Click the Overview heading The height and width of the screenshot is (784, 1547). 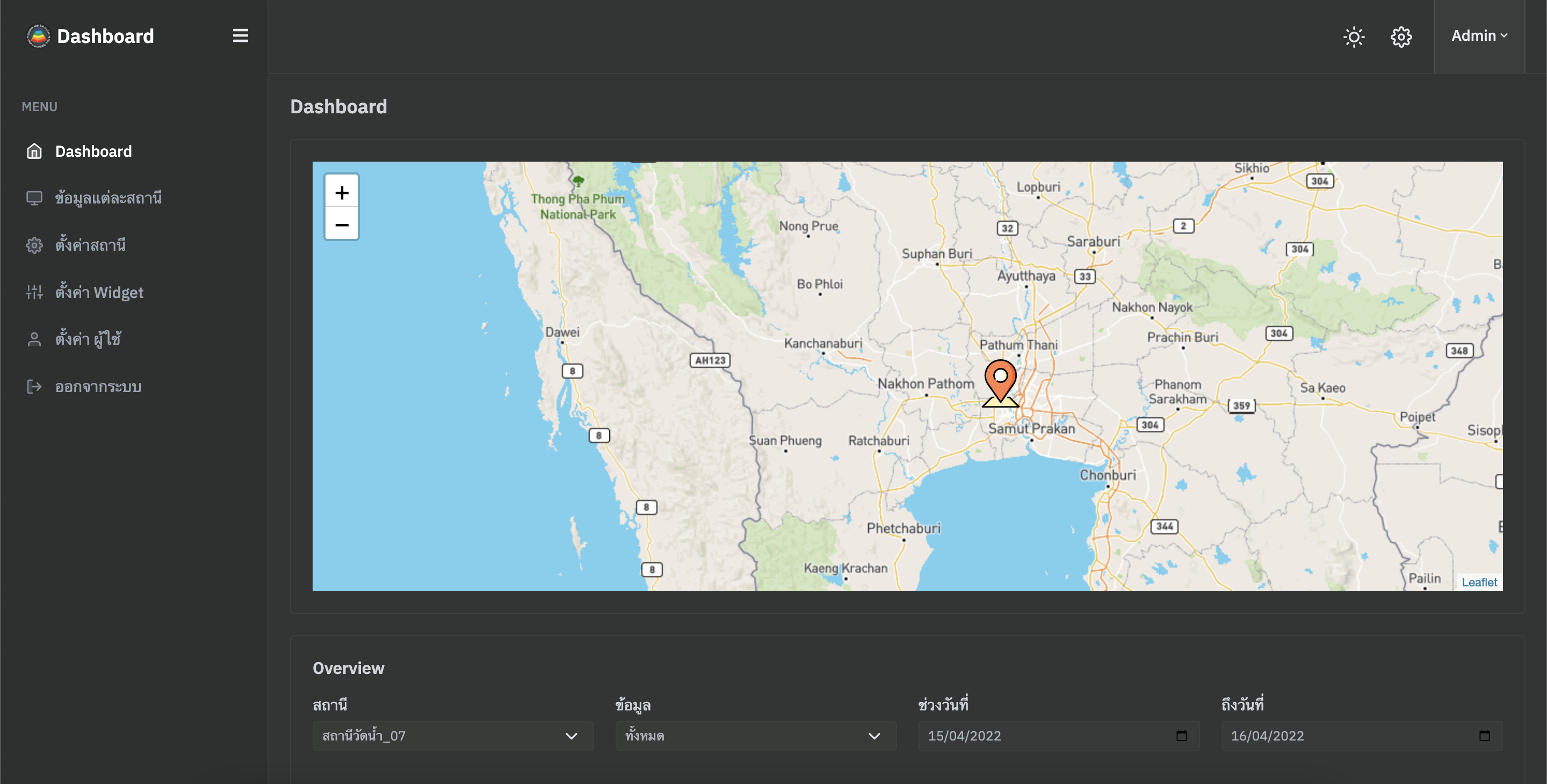348,668
